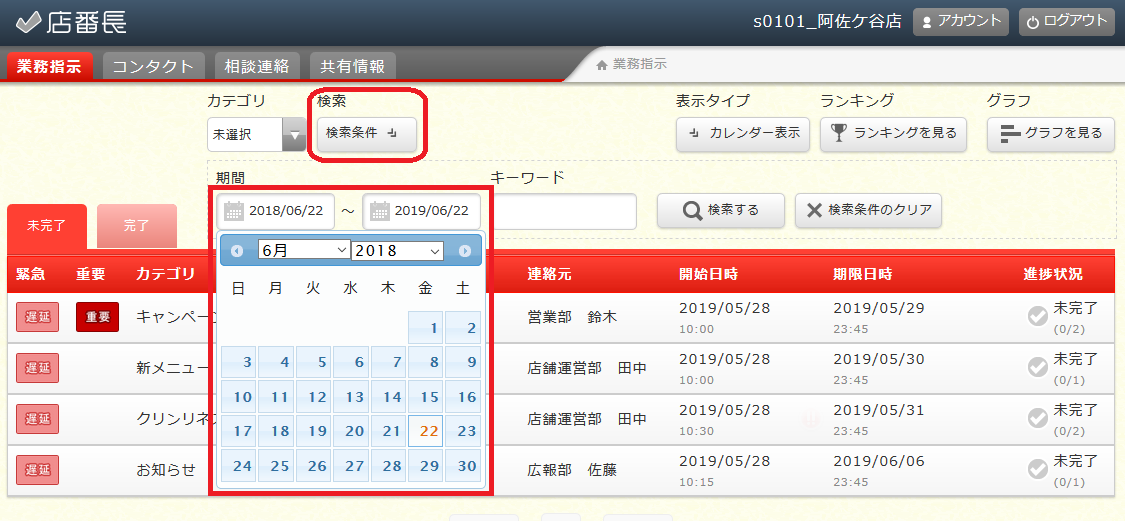
Task: Click the start date field 2018/06/22
Action: pos(276,211)
